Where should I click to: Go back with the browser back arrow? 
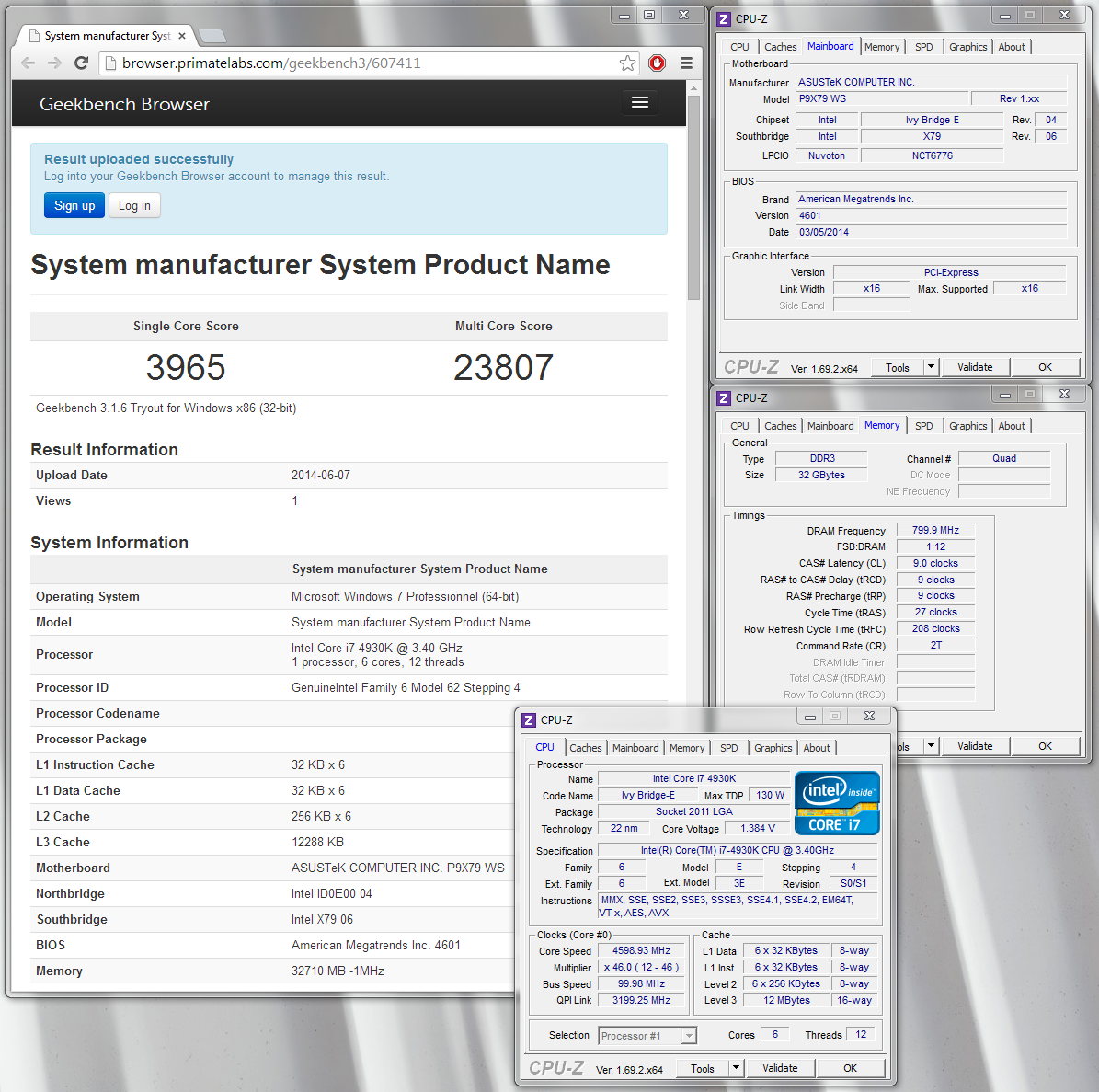[28, 63]
